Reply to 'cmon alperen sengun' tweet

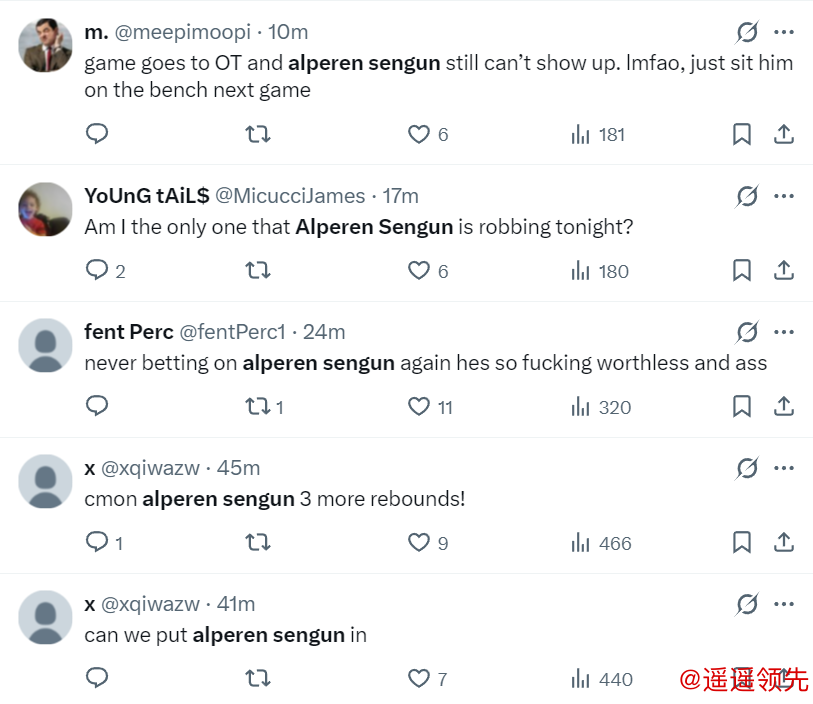tap(97, 543)
